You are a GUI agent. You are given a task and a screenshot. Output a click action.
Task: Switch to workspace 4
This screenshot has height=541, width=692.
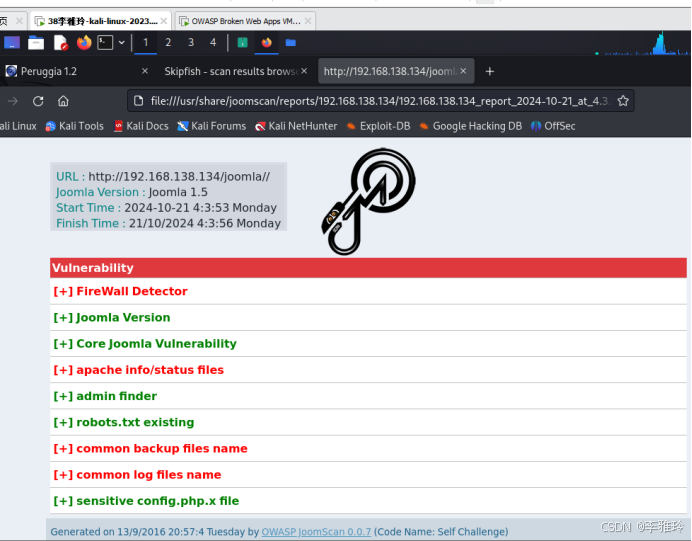click(213, 43)
